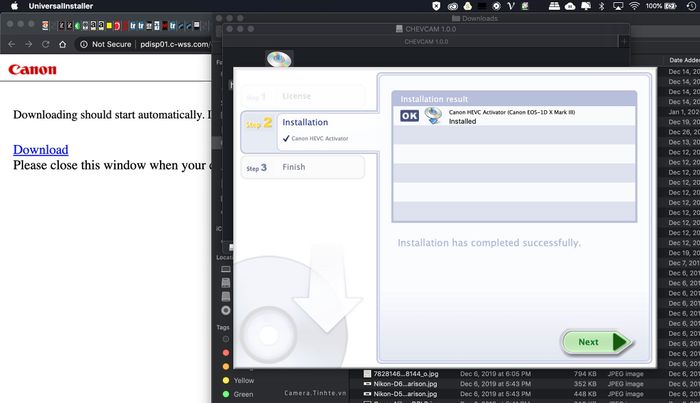Open Creative Cloud menu bar icon
Screen dimensions: 700x403
coord(453,6)
